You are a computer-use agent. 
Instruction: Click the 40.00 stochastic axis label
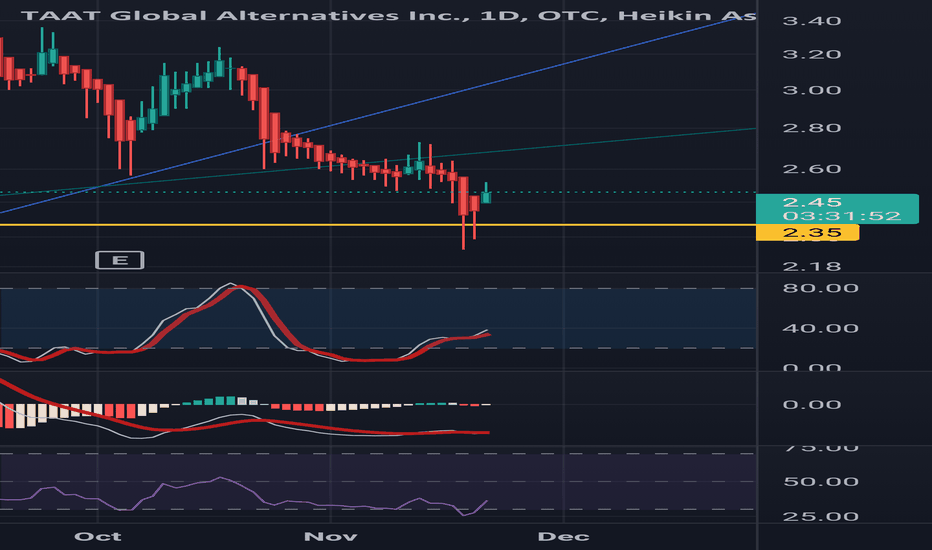point(821,328)
